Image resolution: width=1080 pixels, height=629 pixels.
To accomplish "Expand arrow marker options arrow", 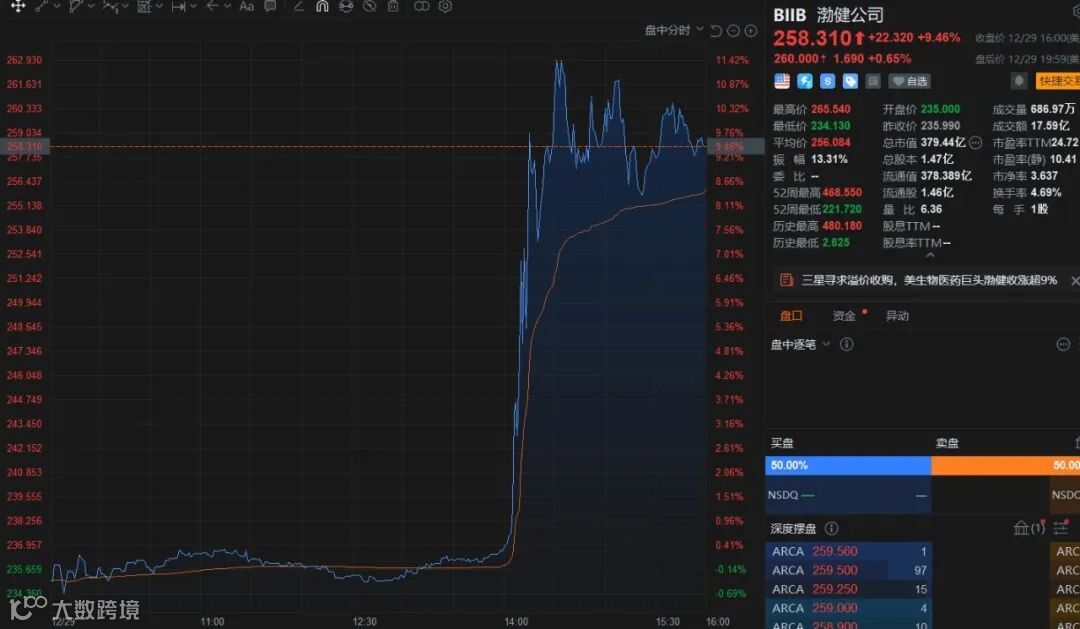I will [x=227, y=6].
